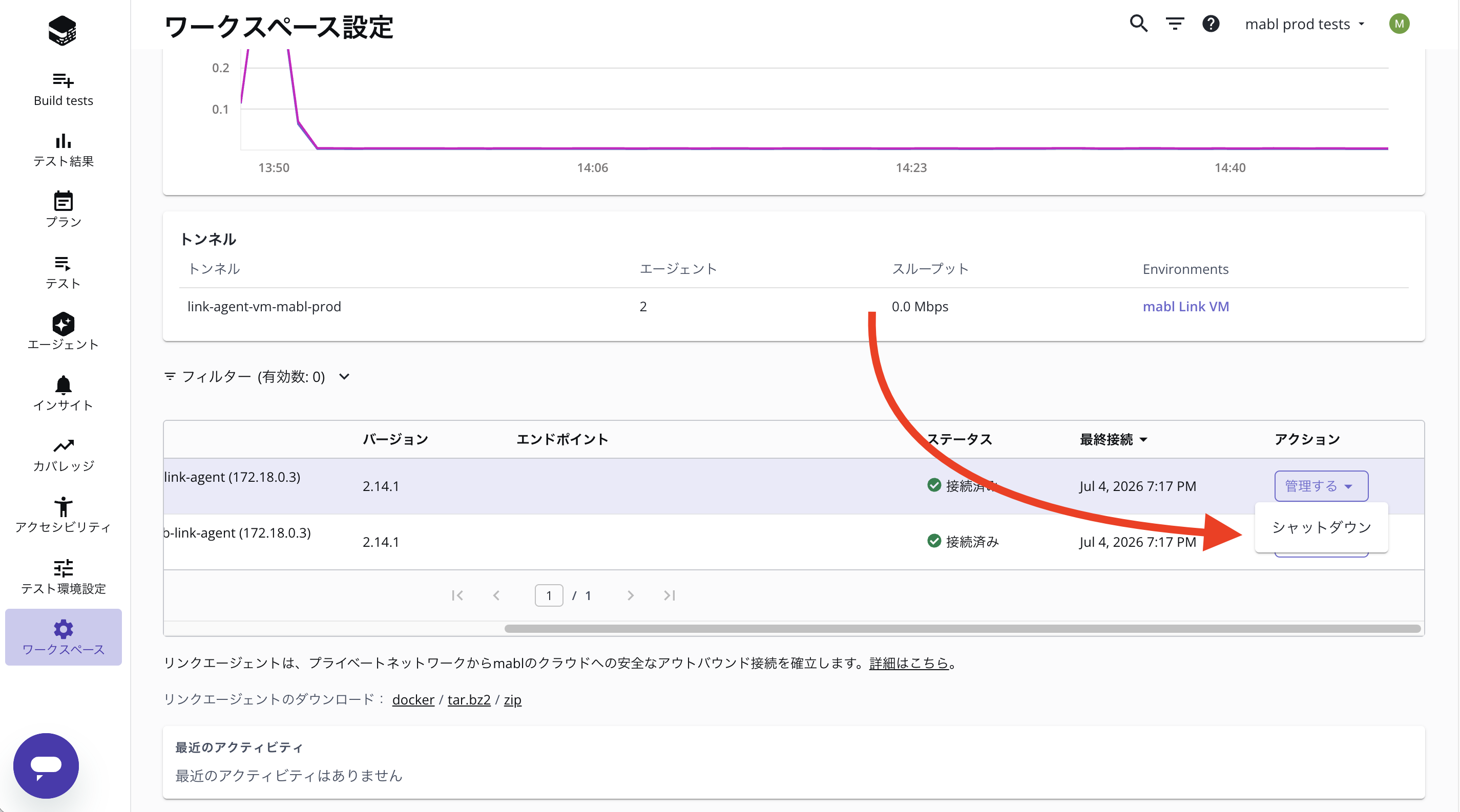Click horizontal scrollbar of agents table
This screenshot has height=812, width=1460.
coord(963,629)
